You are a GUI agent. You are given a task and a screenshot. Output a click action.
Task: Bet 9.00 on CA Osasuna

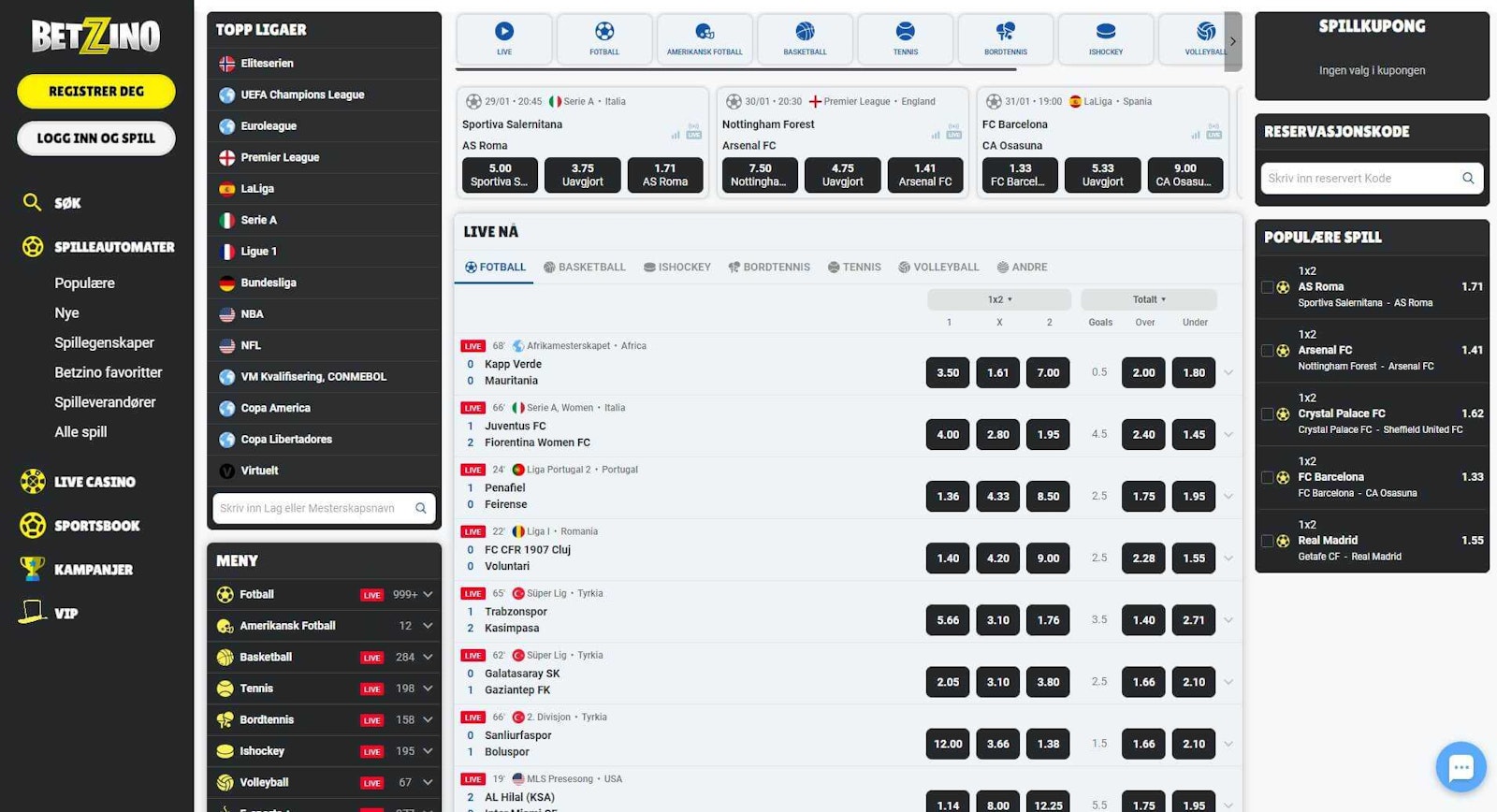[x=1185, y=175]
